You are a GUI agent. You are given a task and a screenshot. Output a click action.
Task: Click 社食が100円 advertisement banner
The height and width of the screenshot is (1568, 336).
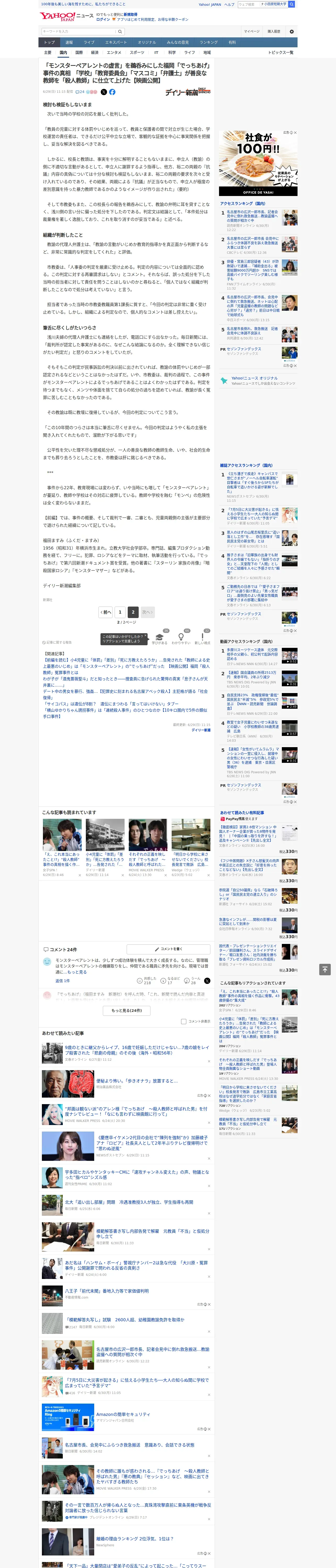[259, 163]
